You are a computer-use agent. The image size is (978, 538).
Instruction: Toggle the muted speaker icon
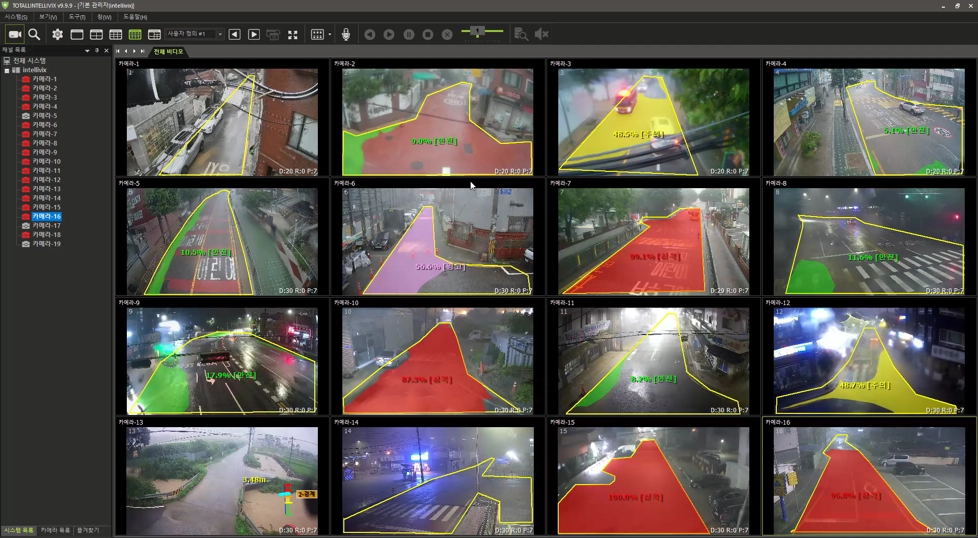click(541, 34)
